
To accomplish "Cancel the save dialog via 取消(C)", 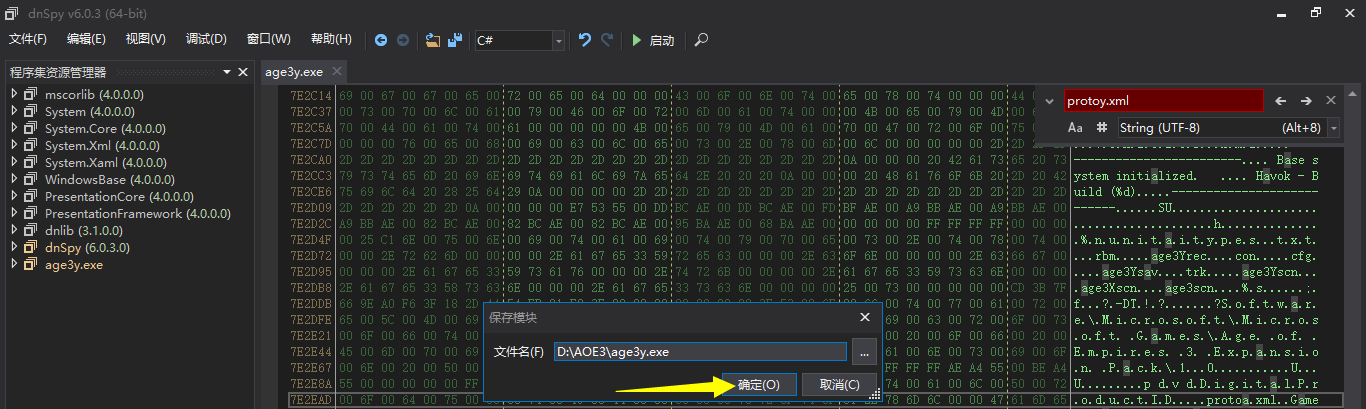I will pyautogui.click(x=839, y=385).
